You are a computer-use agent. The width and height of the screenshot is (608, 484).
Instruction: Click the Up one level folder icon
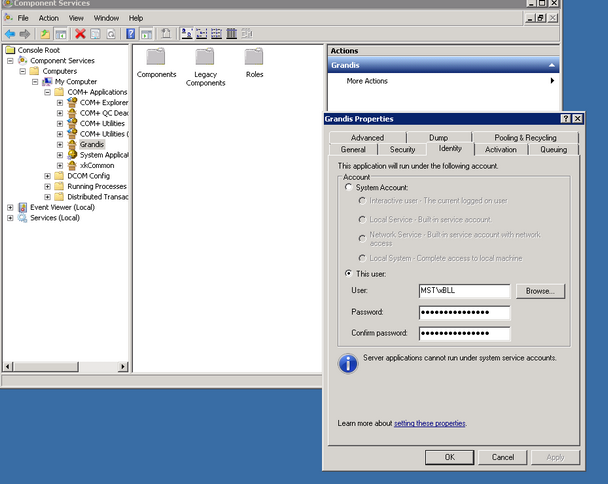(x=45, y=33)
